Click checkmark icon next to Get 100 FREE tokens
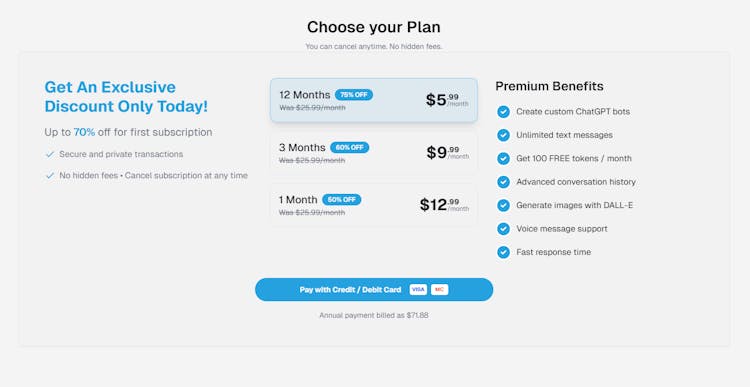This screenshot has width=750, height=387. 503,158
